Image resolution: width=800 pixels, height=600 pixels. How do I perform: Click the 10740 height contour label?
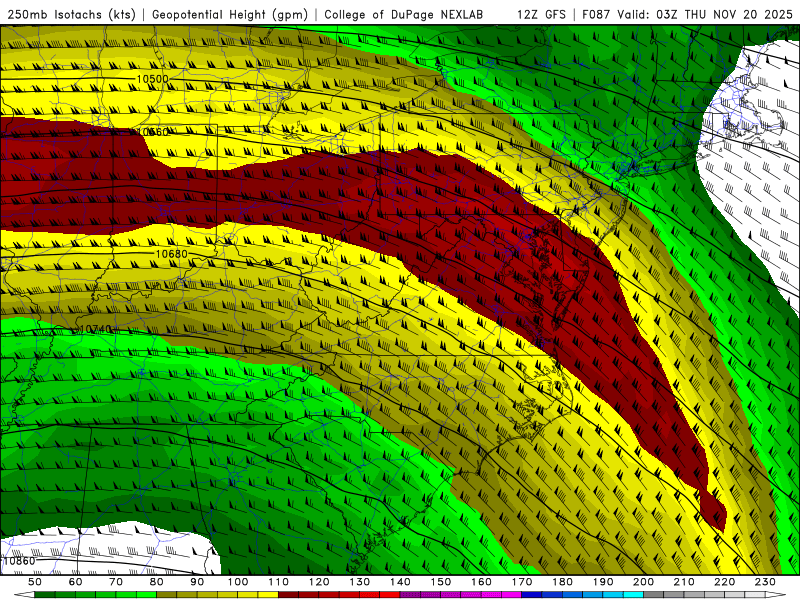point(95,330)
